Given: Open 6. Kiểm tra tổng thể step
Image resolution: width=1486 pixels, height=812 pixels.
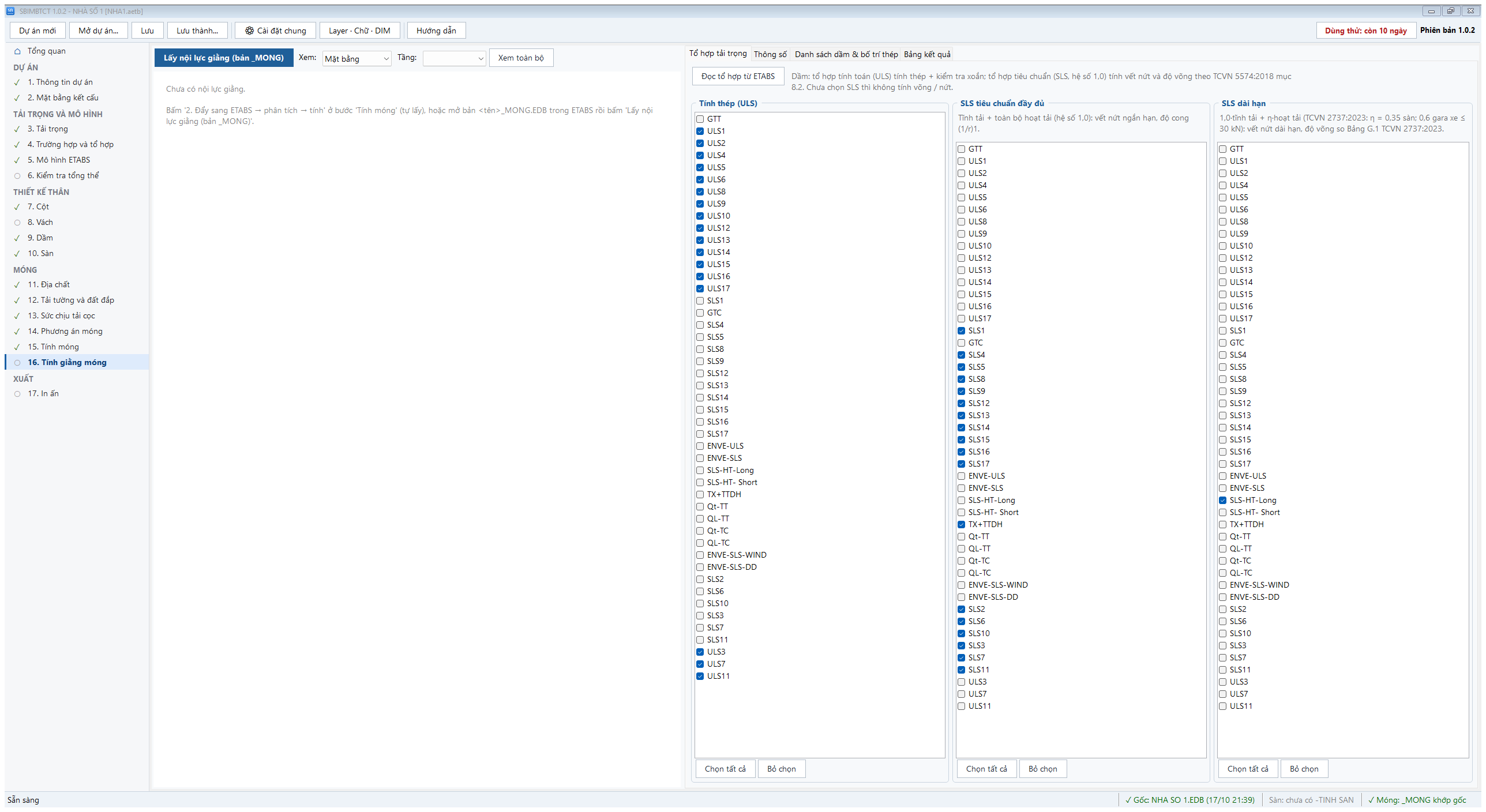Looking at the screenshot, I should tap(77, 175).
